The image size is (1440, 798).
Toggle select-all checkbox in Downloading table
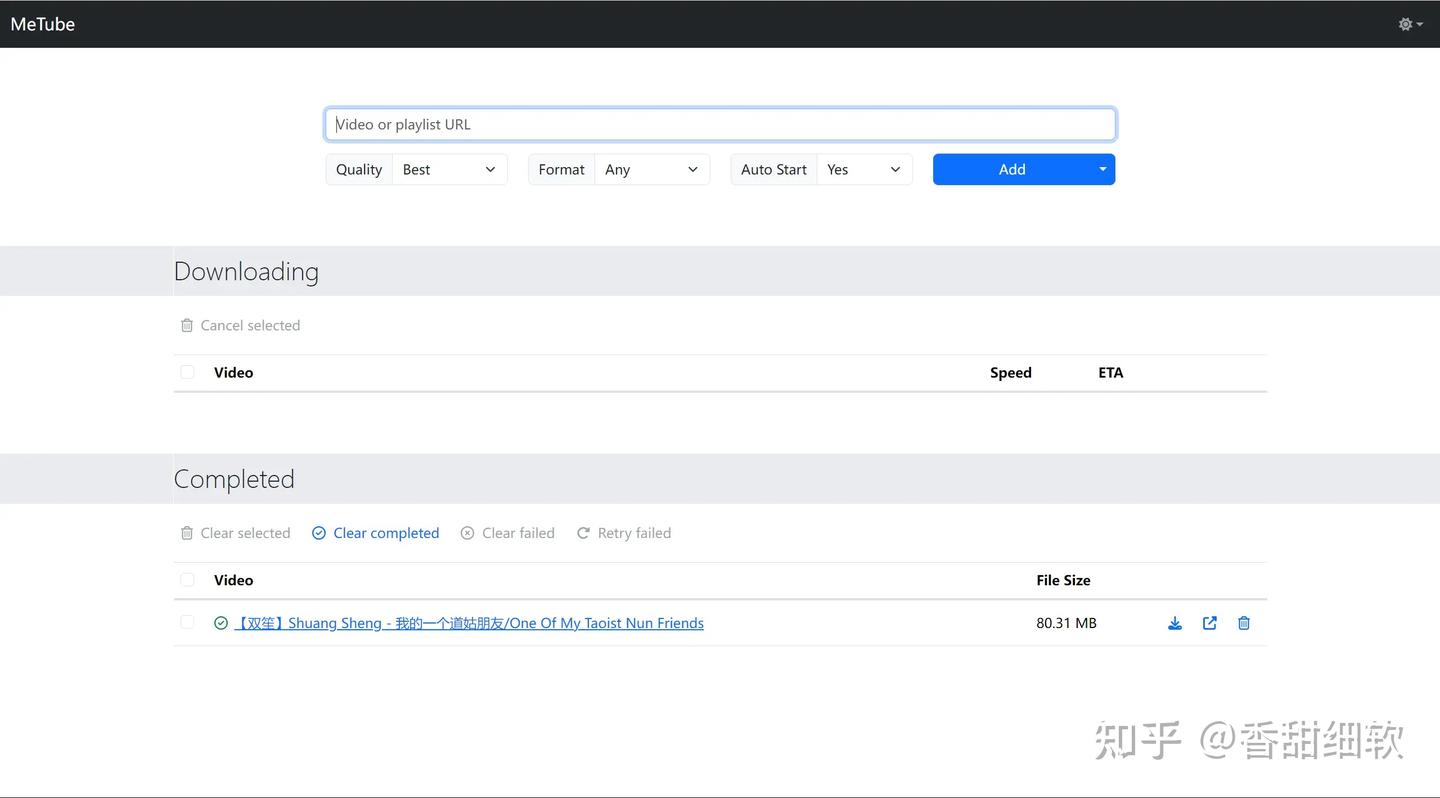pos(187,372)
